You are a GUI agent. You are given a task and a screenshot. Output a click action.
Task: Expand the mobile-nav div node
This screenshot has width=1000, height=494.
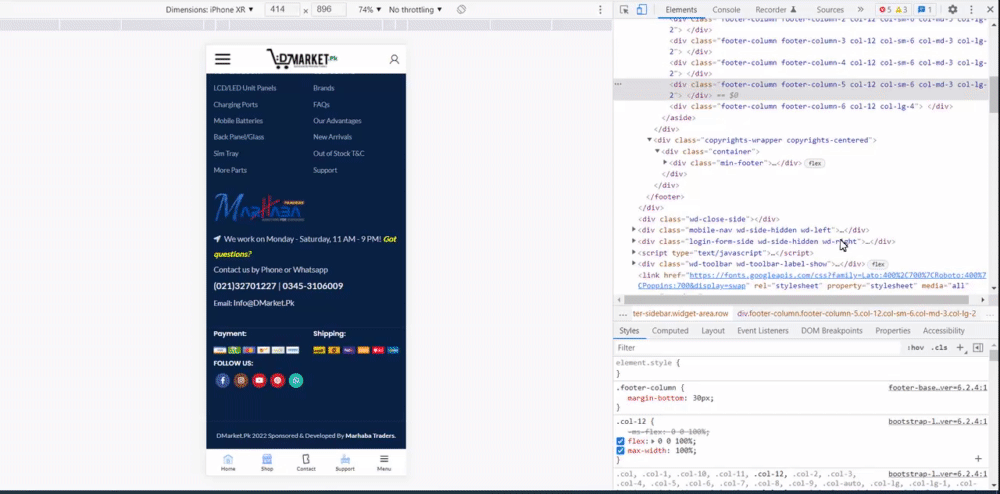tap(634, 230)
